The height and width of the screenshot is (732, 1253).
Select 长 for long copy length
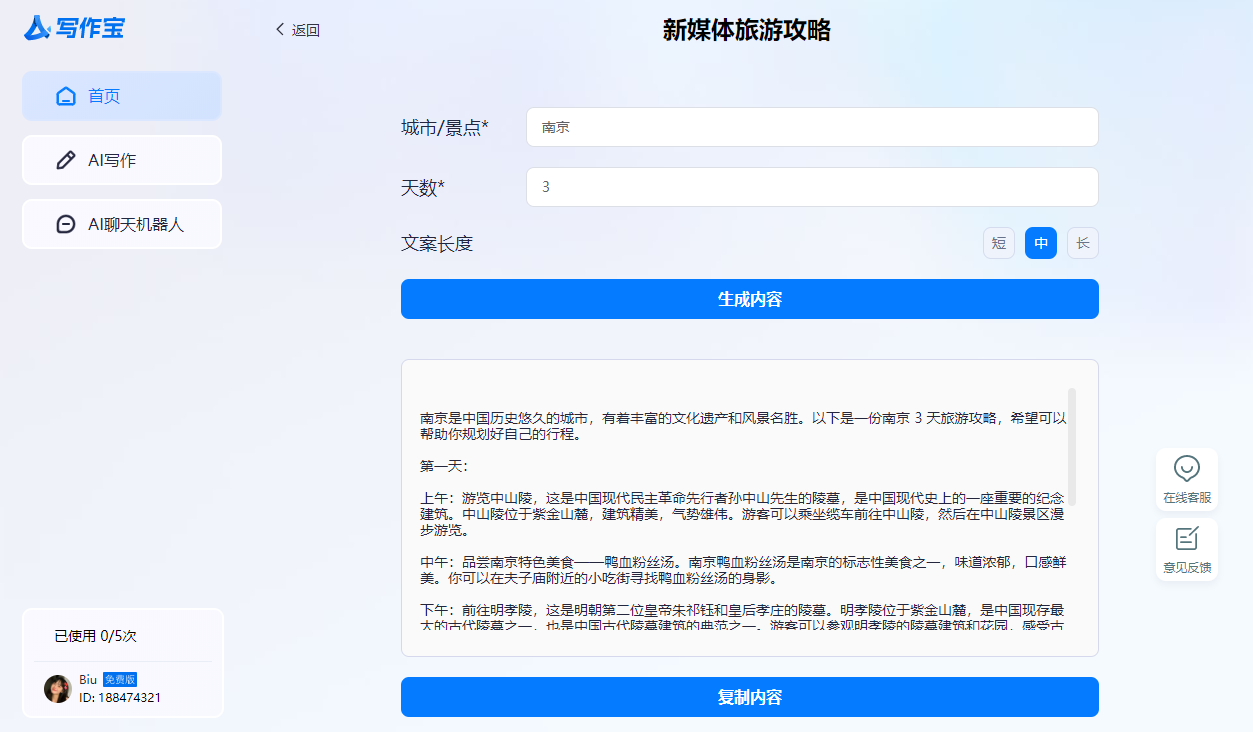1082,242
